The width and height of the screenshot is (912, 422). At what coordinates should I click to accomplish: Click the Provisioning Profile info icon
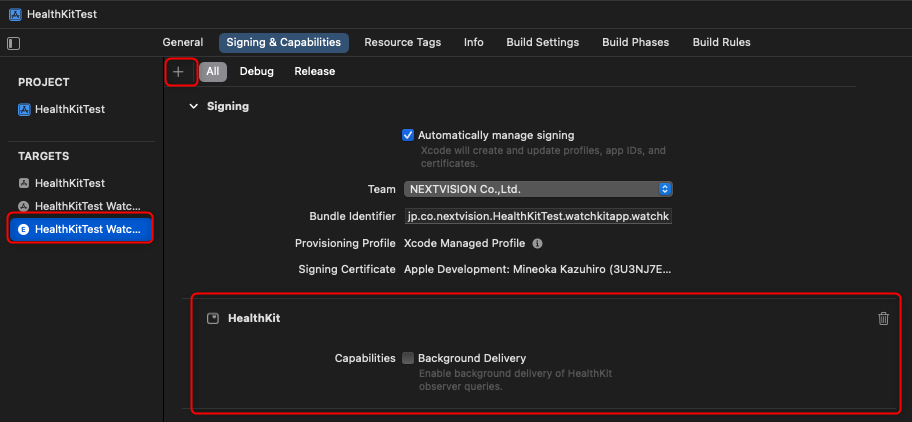537,243
